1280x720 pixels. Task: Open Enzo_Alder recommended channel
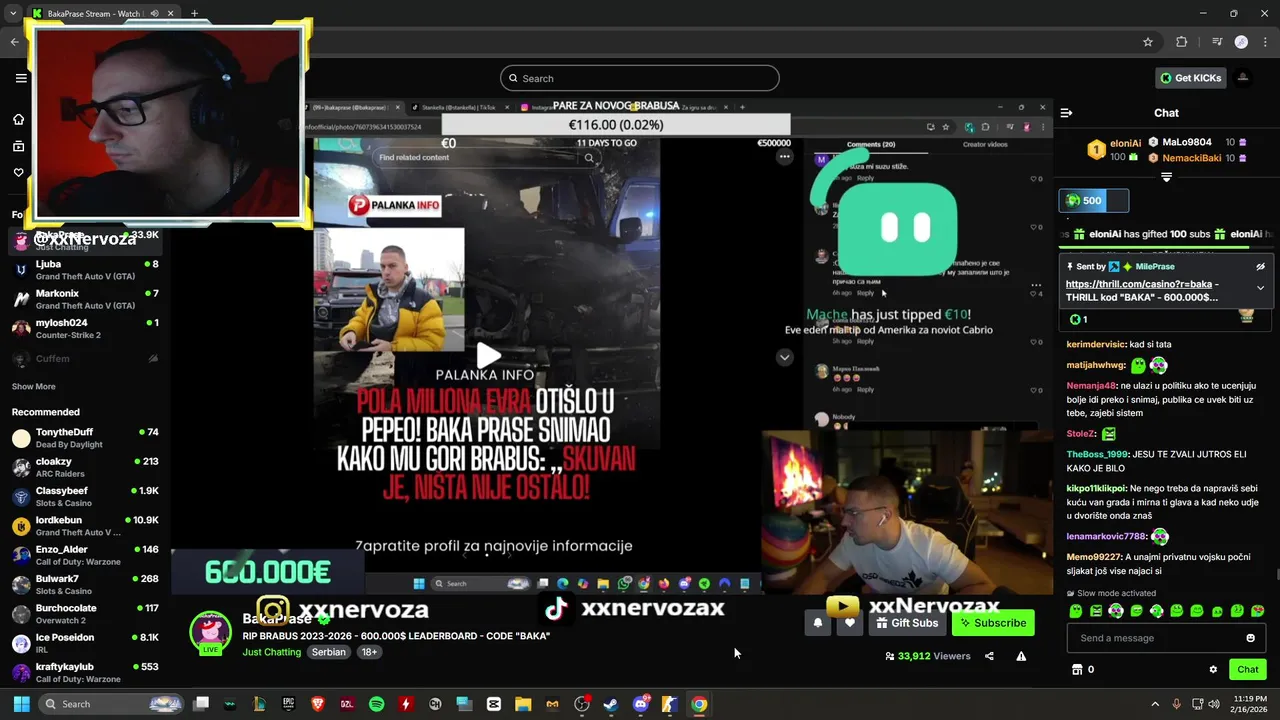(x=85, y=555)
